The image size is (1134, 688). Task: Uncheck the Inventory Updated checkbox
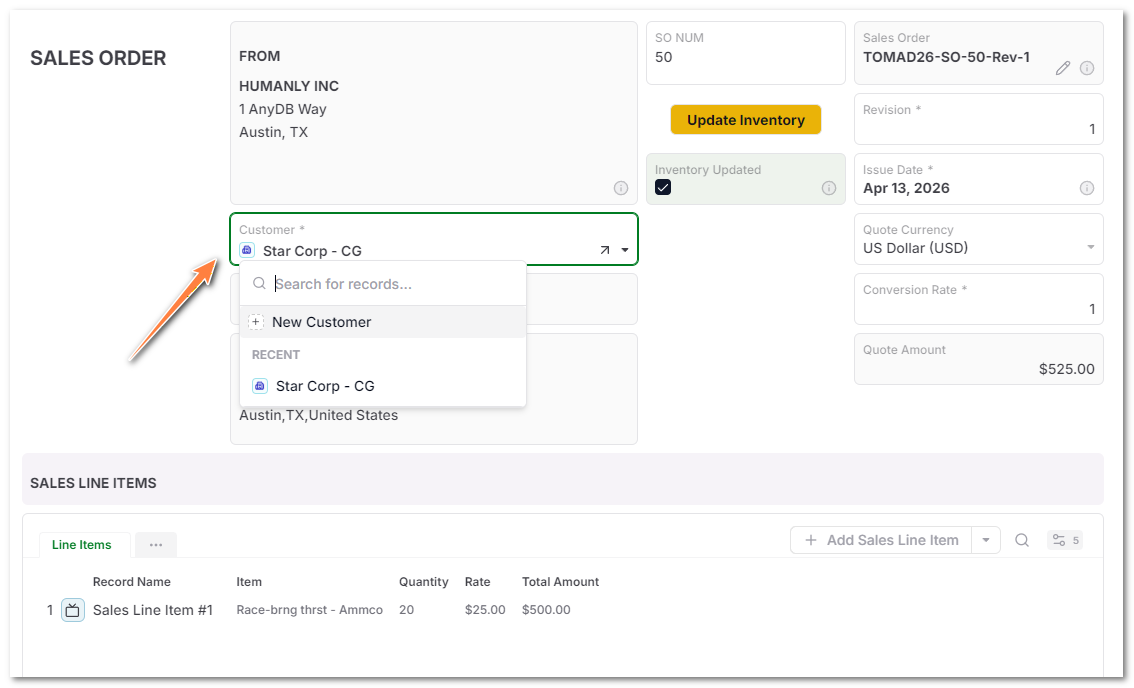[662, 187]
